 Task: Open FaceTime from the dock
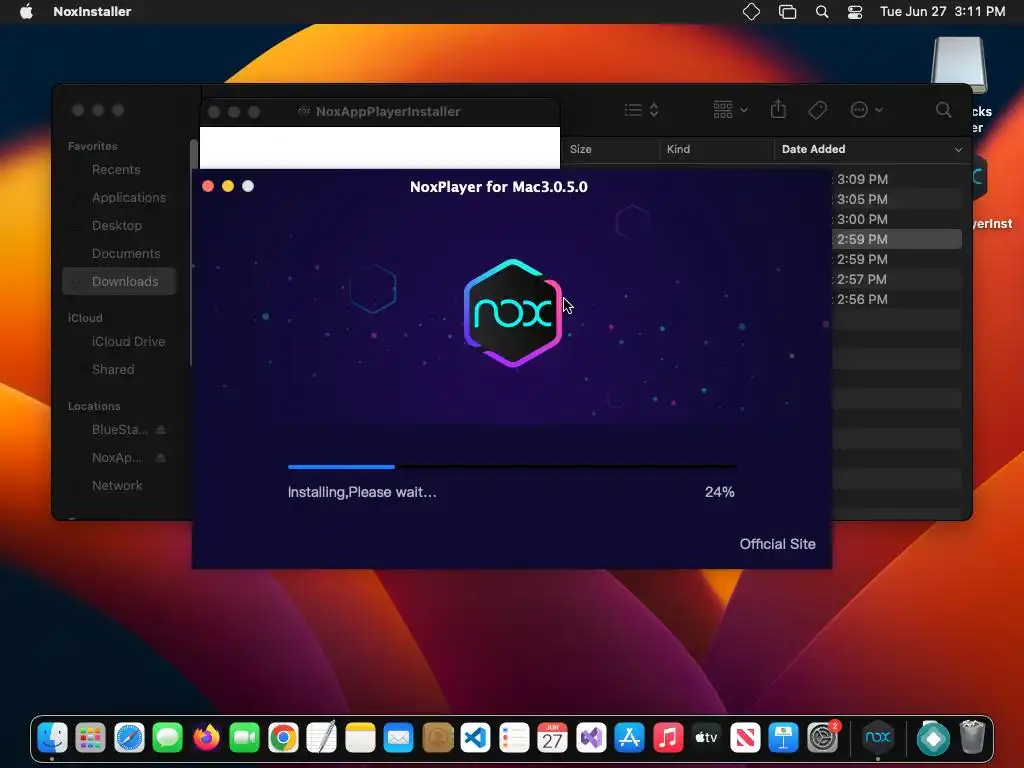click(x=245, y=738)
